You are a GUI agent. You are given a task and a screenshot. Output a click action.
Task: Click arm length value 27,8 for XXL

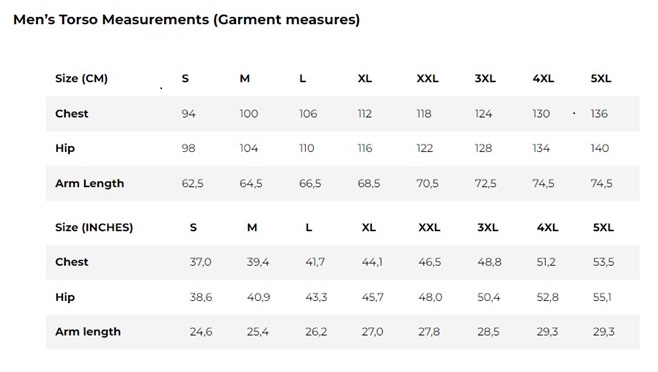point(429,332)
